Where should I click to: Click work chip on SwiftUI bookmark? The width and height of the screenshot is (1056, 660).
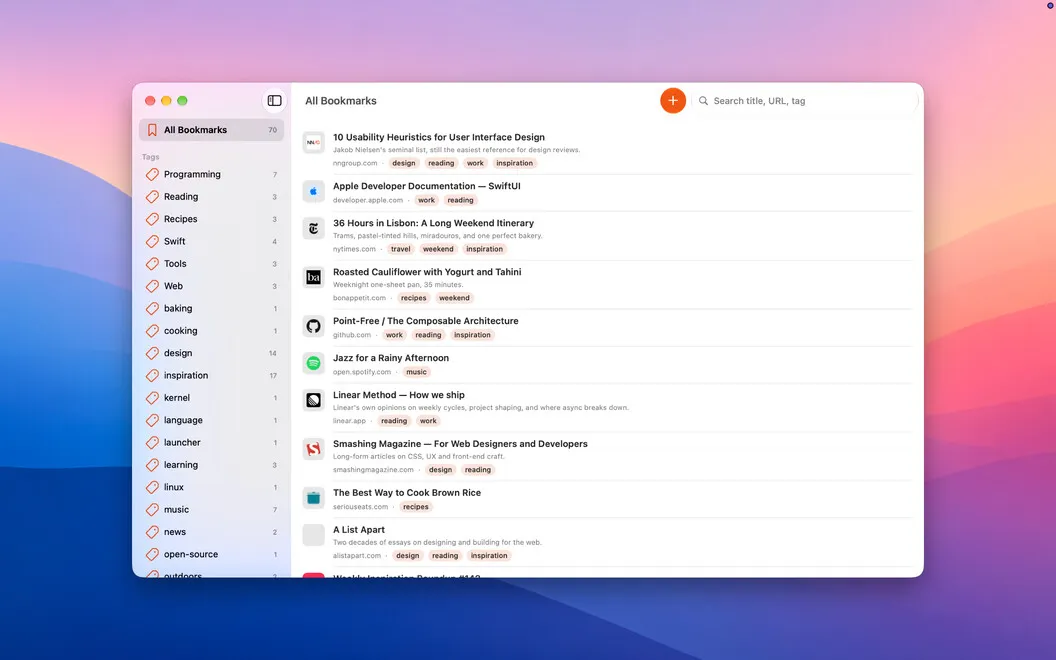[426, 200]
